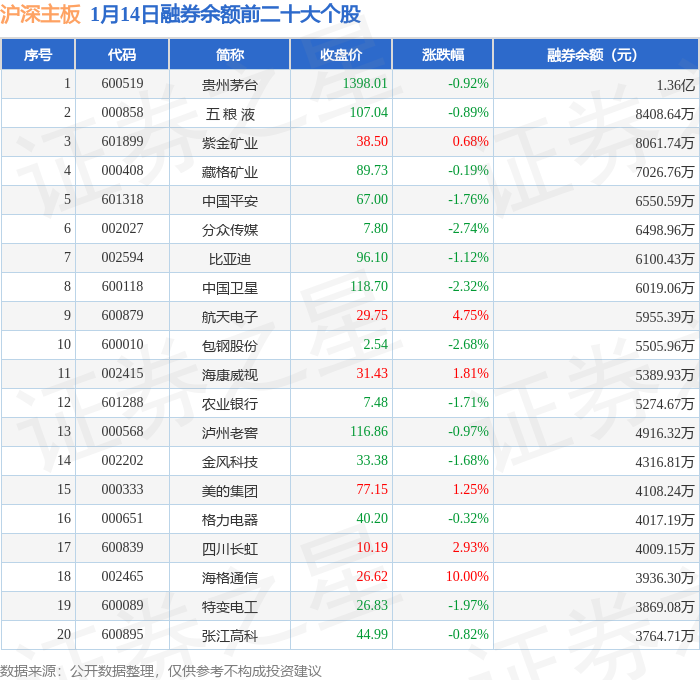Screen dimensions: 700x680
Task: Select the stock name 比亚迪
Action: [229, 259]
